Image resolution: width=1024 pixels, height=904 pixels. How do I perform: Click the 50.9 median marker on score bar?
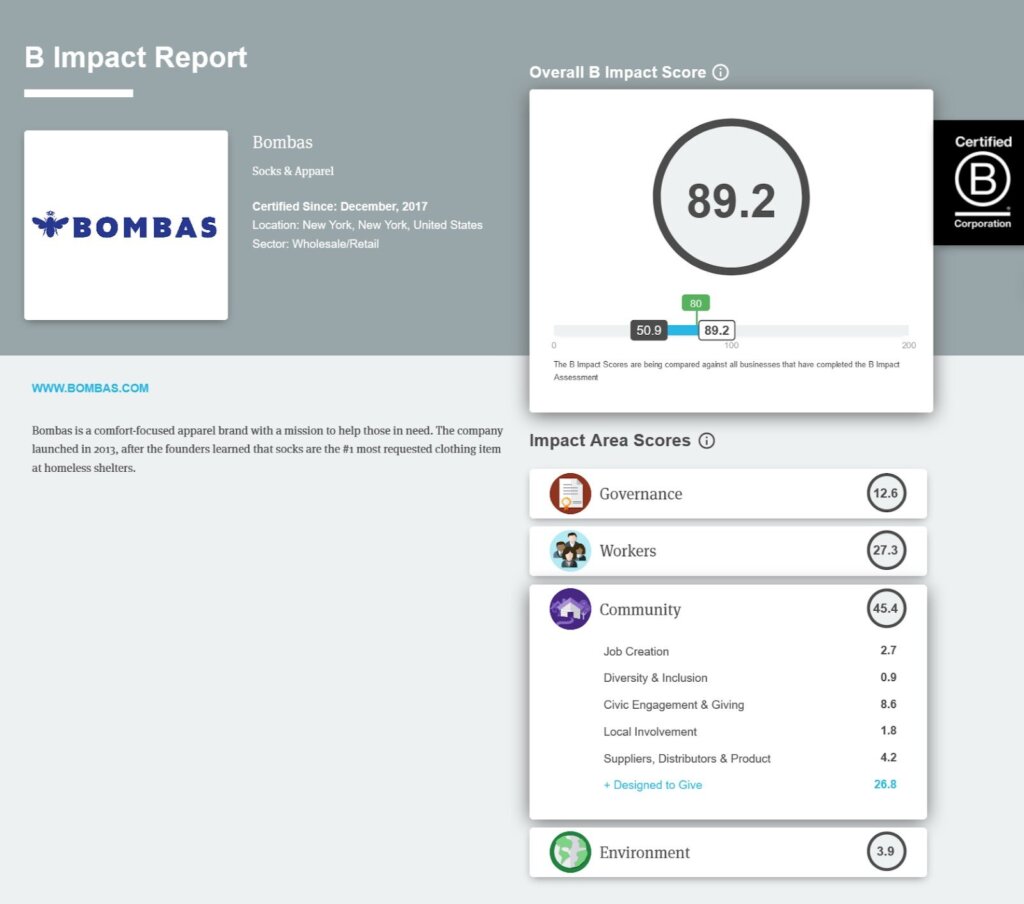[x=648, y=331]
